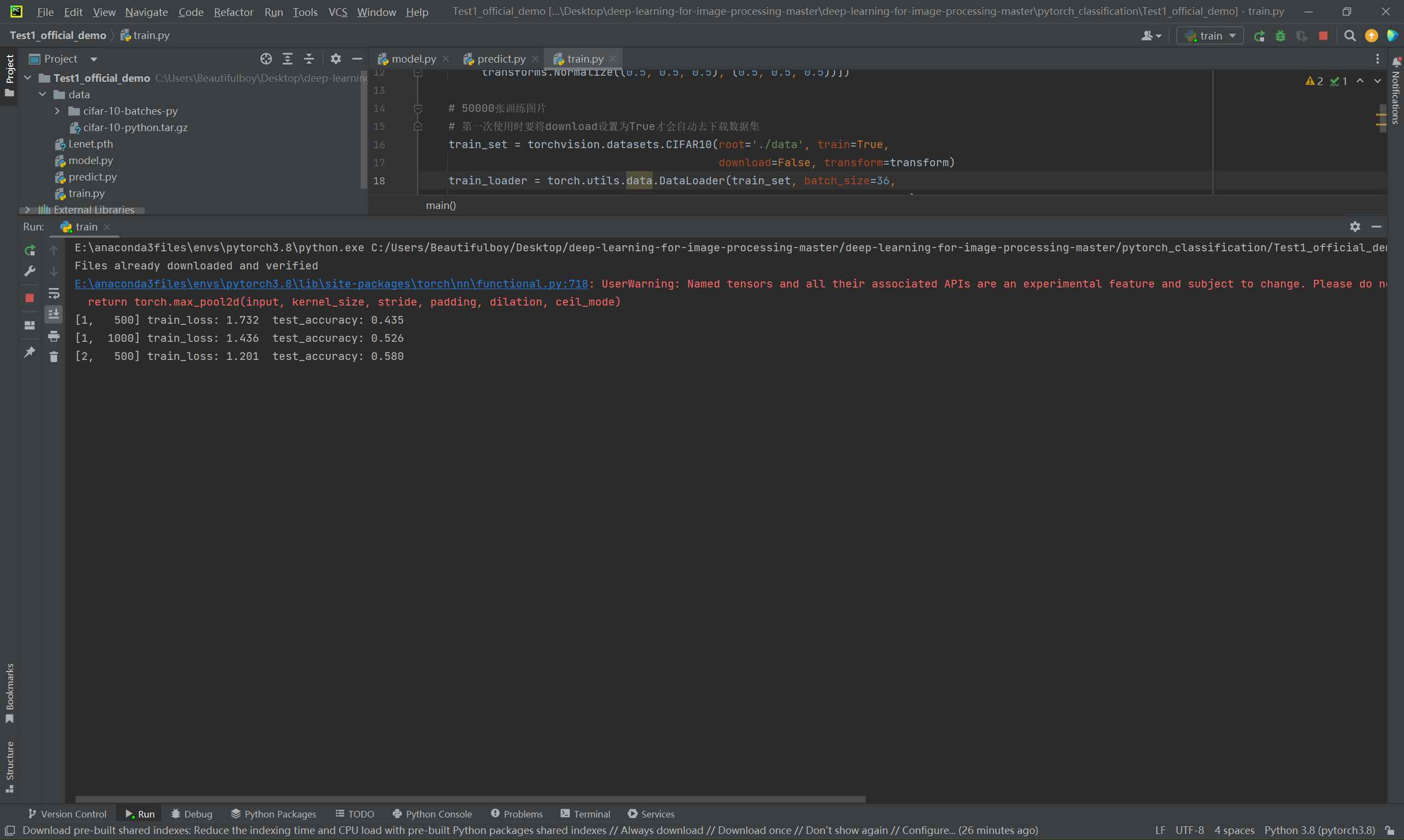
Task: Print console contents via the printer icon
Action: (54, 336)
